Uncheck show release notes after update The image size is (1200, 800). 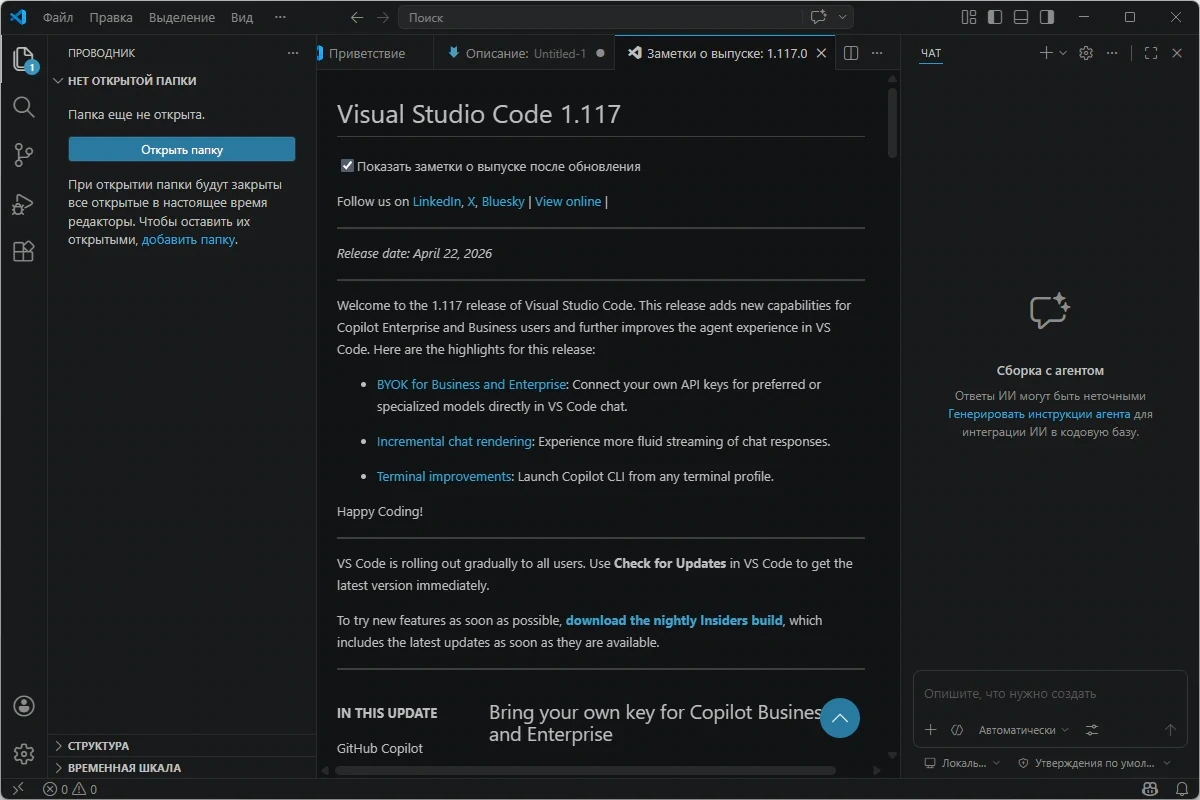(x=347, y=166)
